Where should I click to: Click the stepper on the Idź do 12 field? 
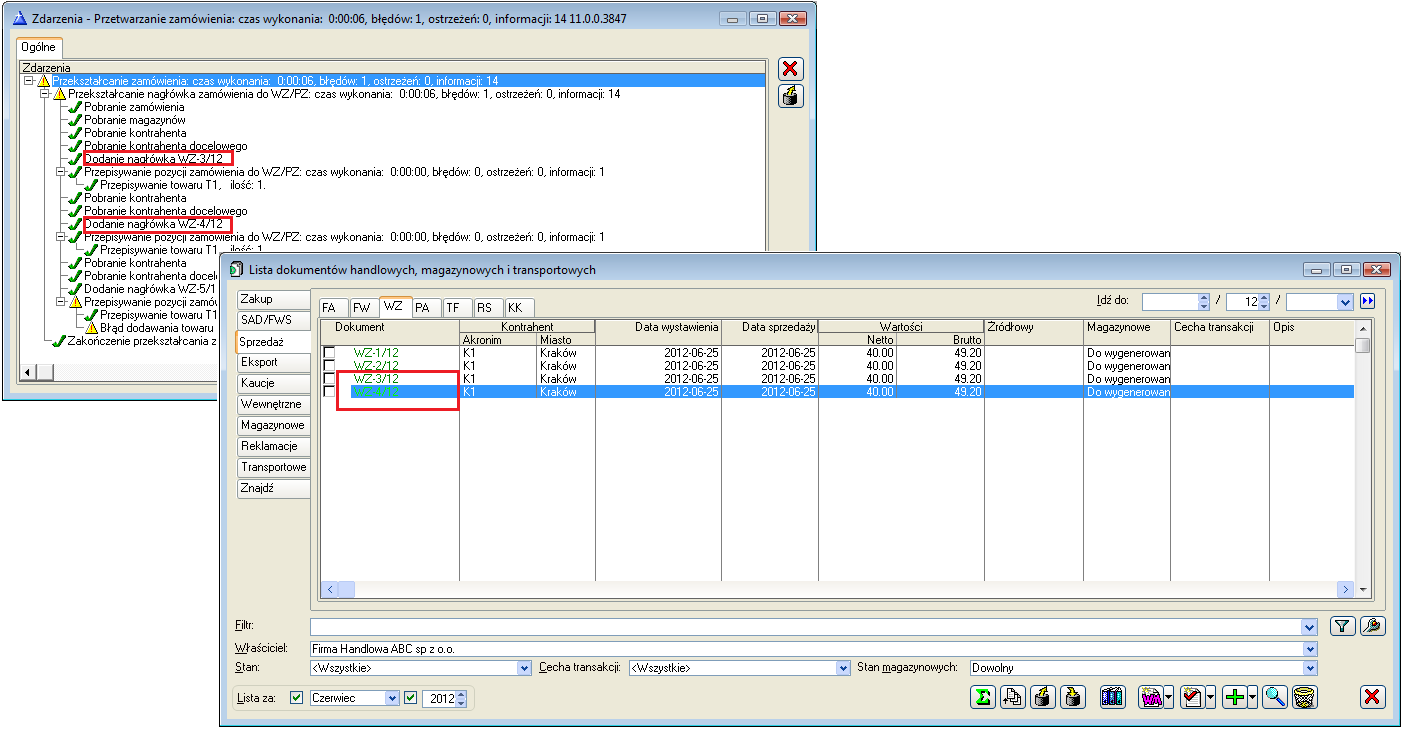(x=1264, y=301)
